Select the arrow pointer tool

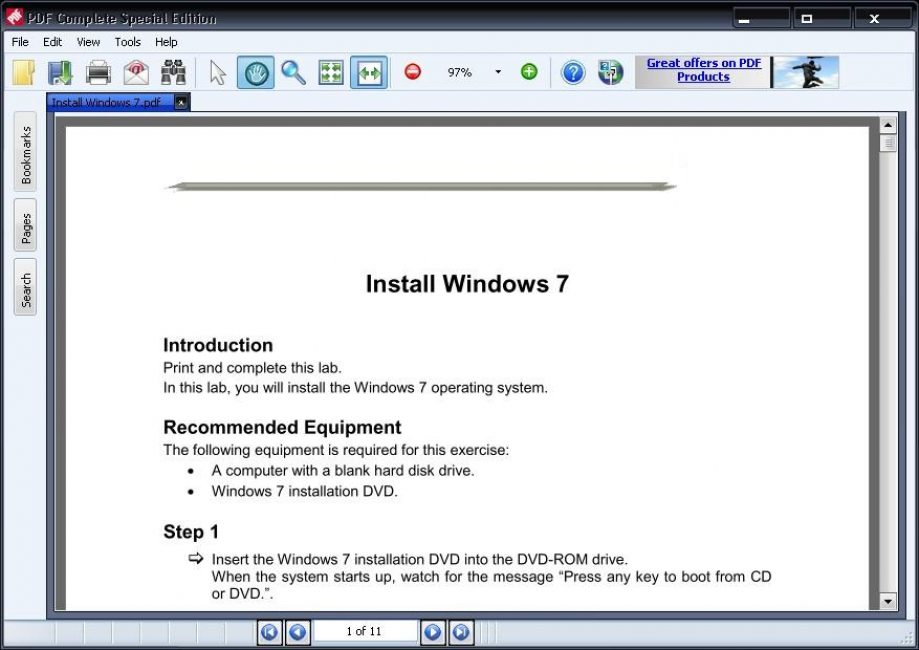click(218, 73)
